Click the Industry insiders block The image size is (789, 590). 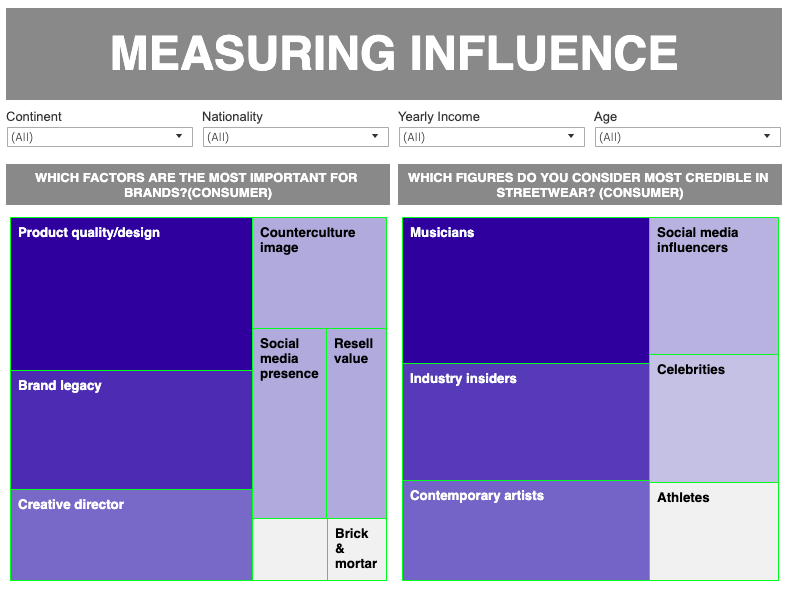[x=526, y=422]
